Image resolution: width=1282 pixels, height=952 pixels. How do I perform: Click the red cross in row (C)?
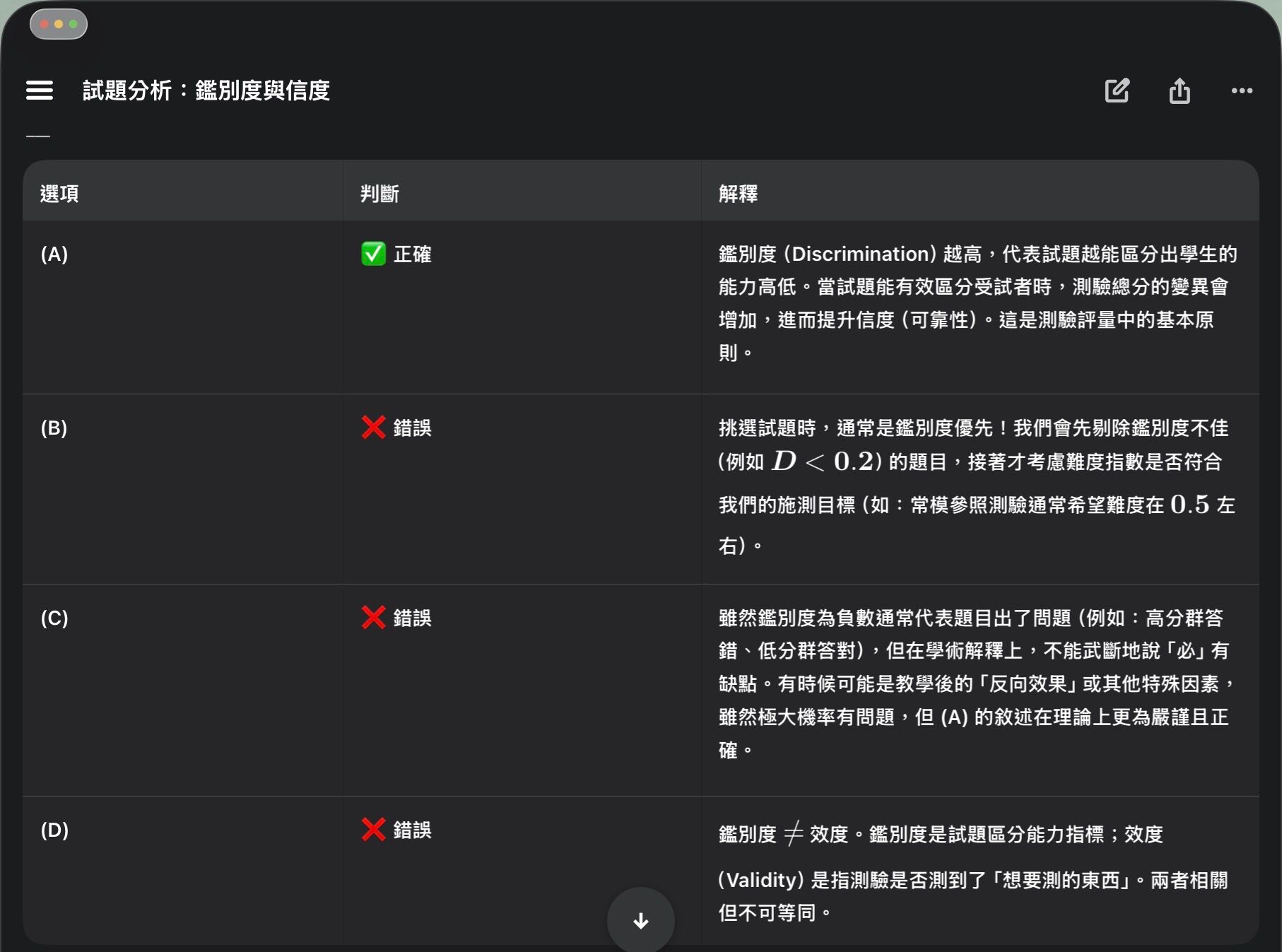pyautogui.click(x=372, y=618)
